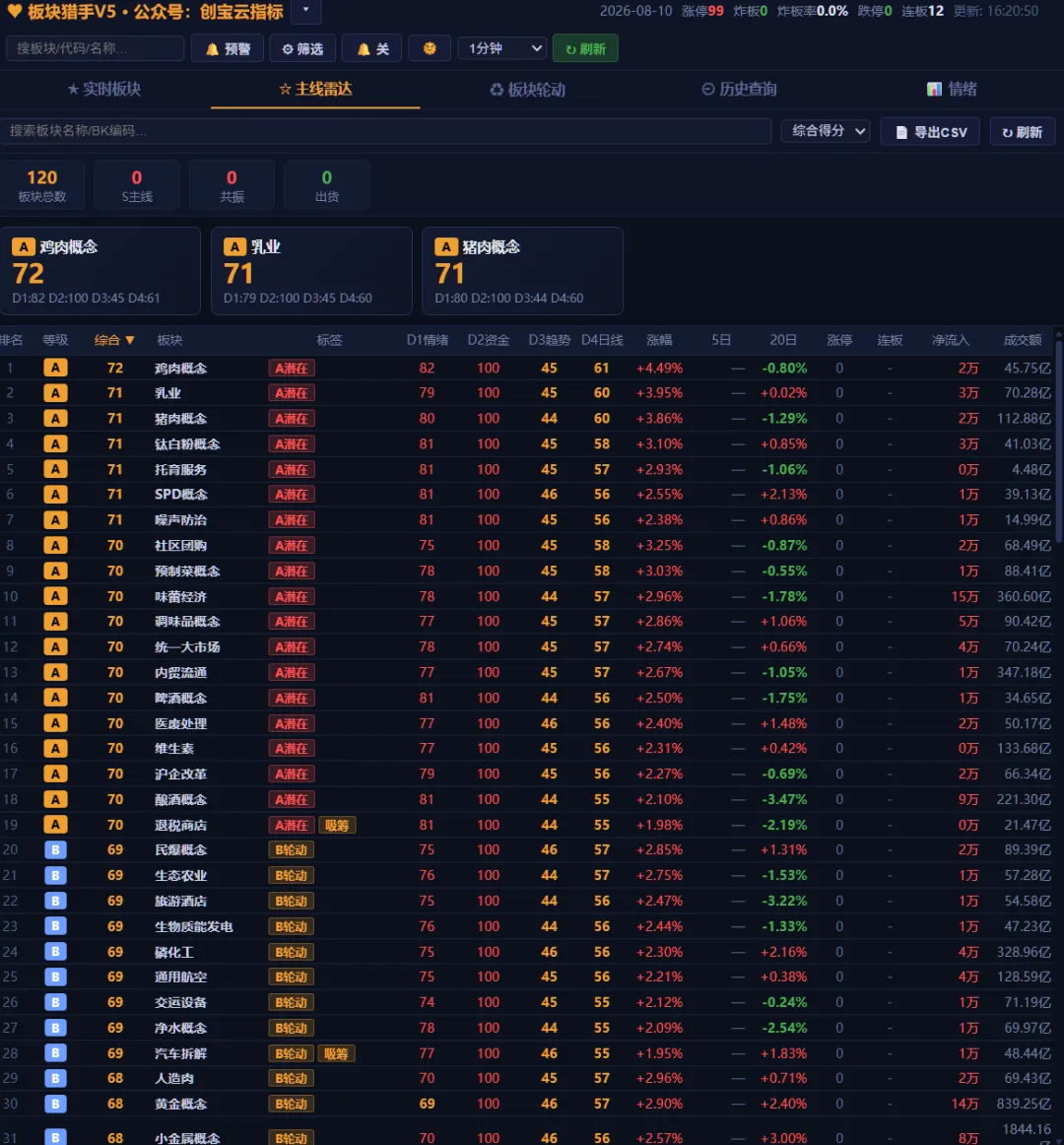Click the A grade badge on 钛白粉概念 row
Screen dimensions: 1064x1145
point(55,444)
